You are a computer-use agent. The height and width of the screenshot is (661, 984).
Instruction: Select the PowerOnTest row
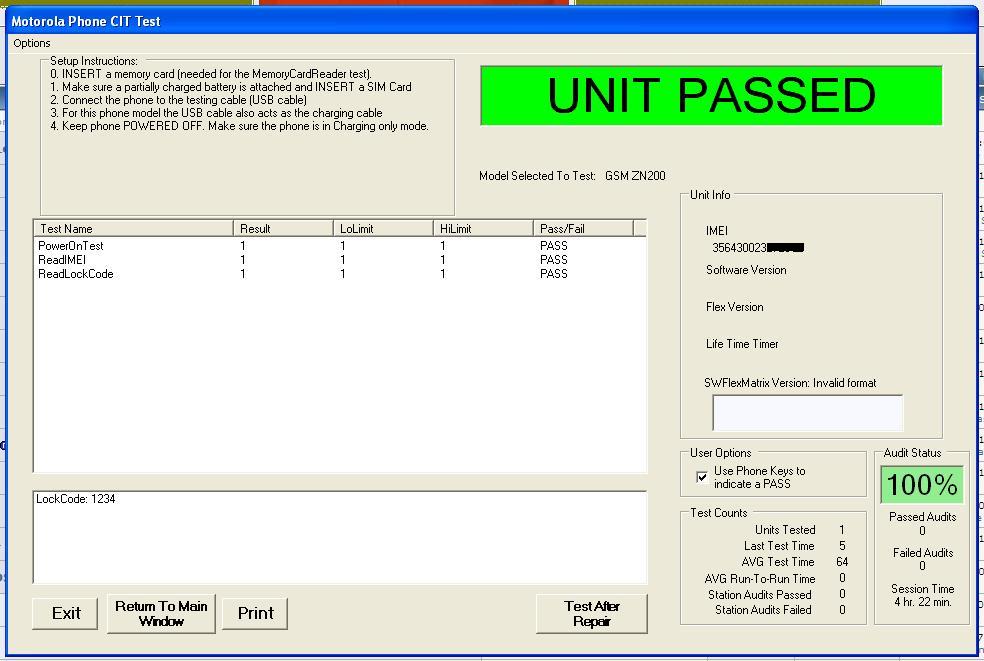click(x=340, y=246)
